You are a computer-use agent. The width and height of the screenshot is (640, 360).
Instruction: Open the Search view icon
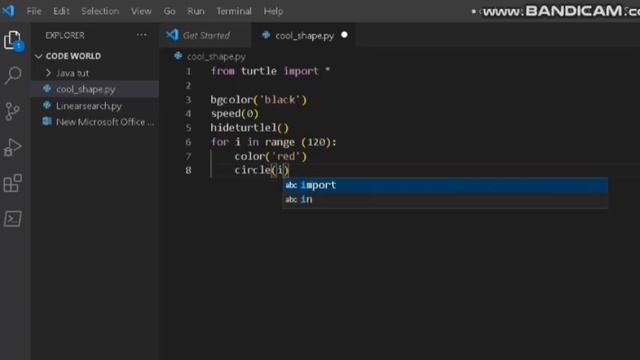point(13,76)
